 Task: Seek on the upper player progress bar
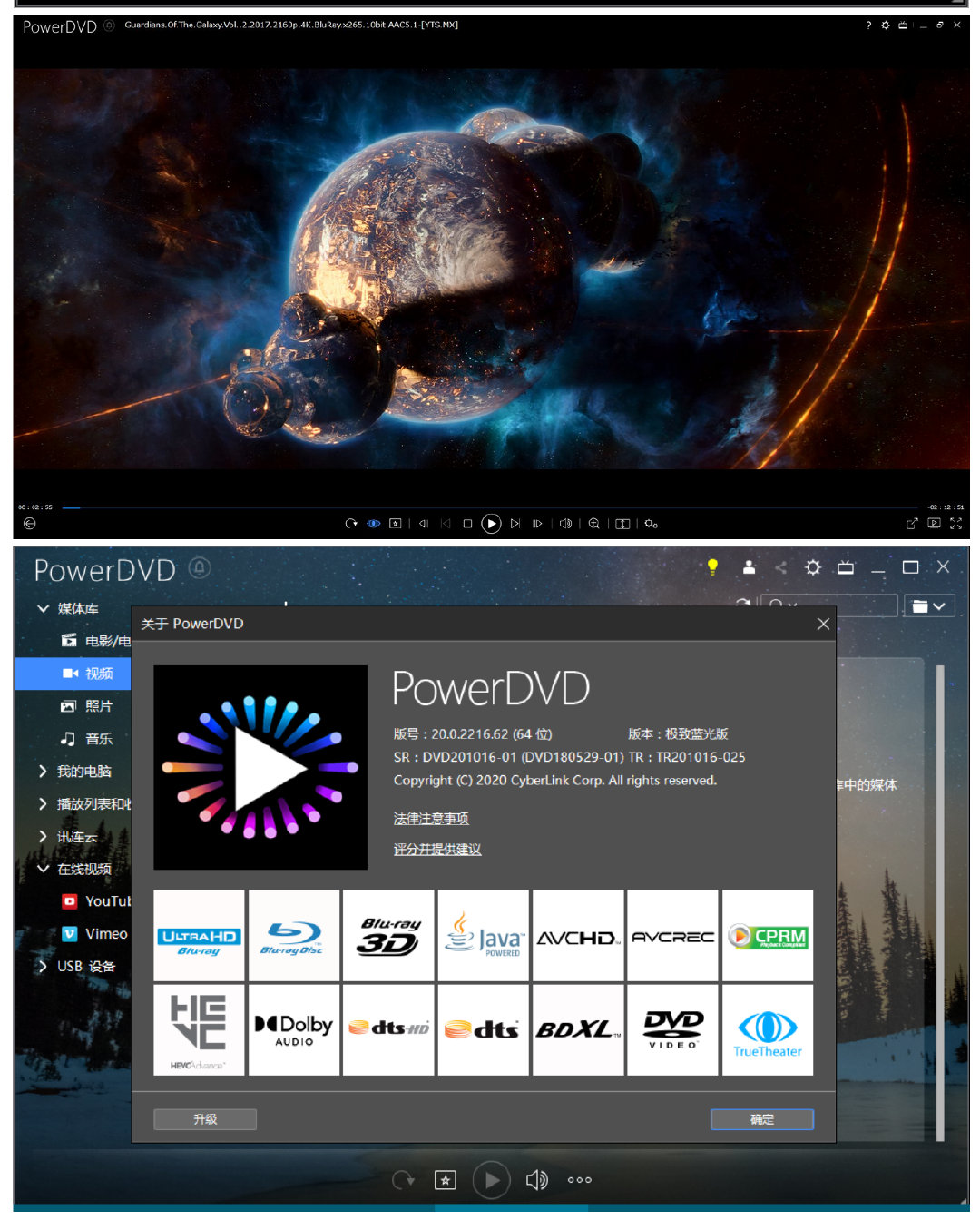pyautogui.click(x=491, y=507)
